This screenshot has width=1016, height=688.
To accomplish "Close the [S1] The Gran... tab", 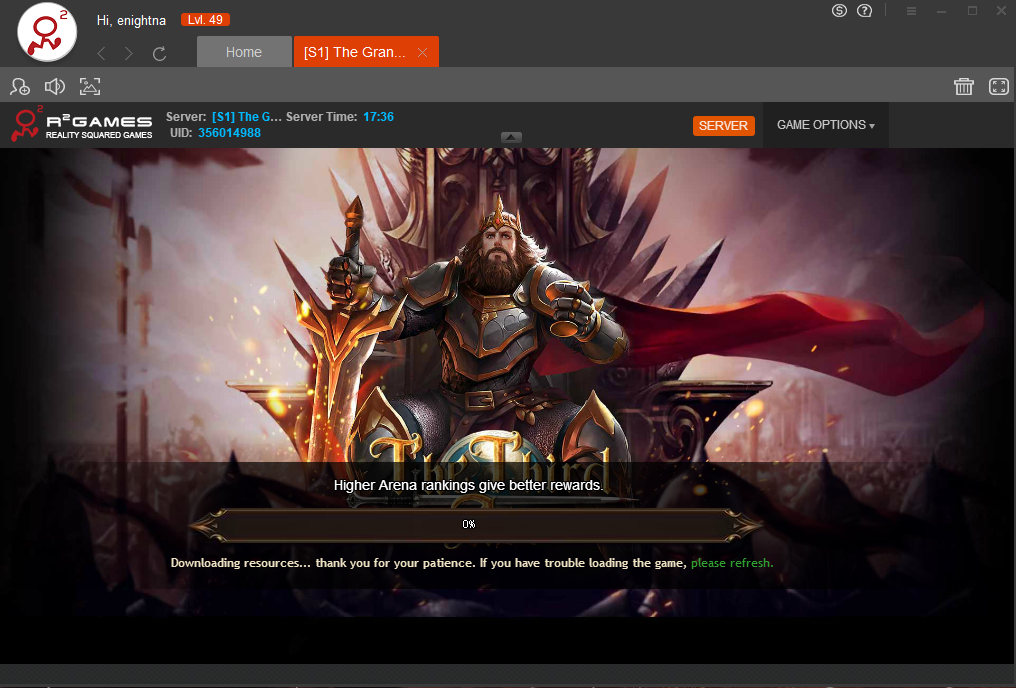I will [x=422, y=53].
